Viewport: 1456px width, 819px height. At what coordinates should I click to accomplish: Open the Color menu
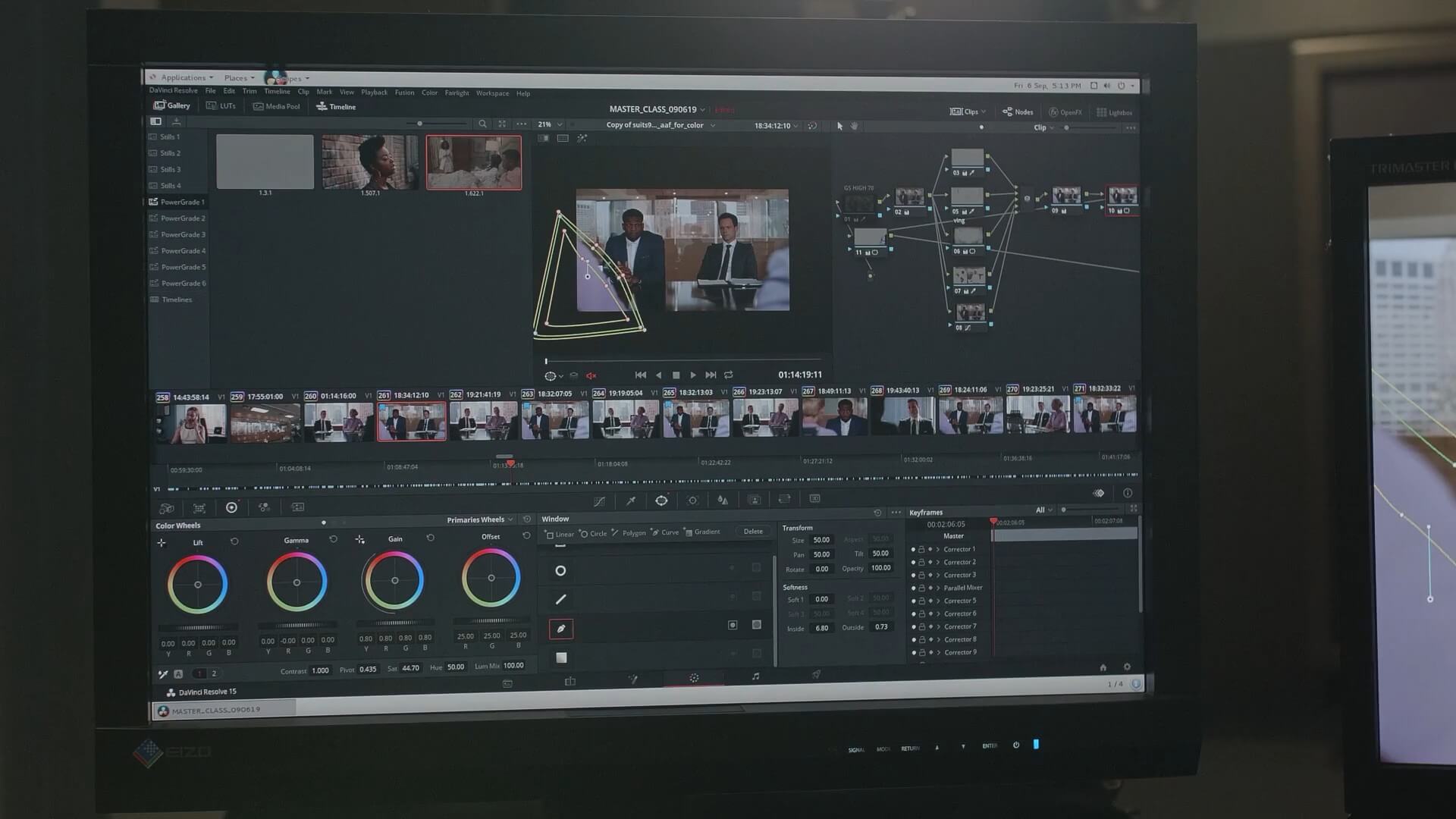point(429,93)
